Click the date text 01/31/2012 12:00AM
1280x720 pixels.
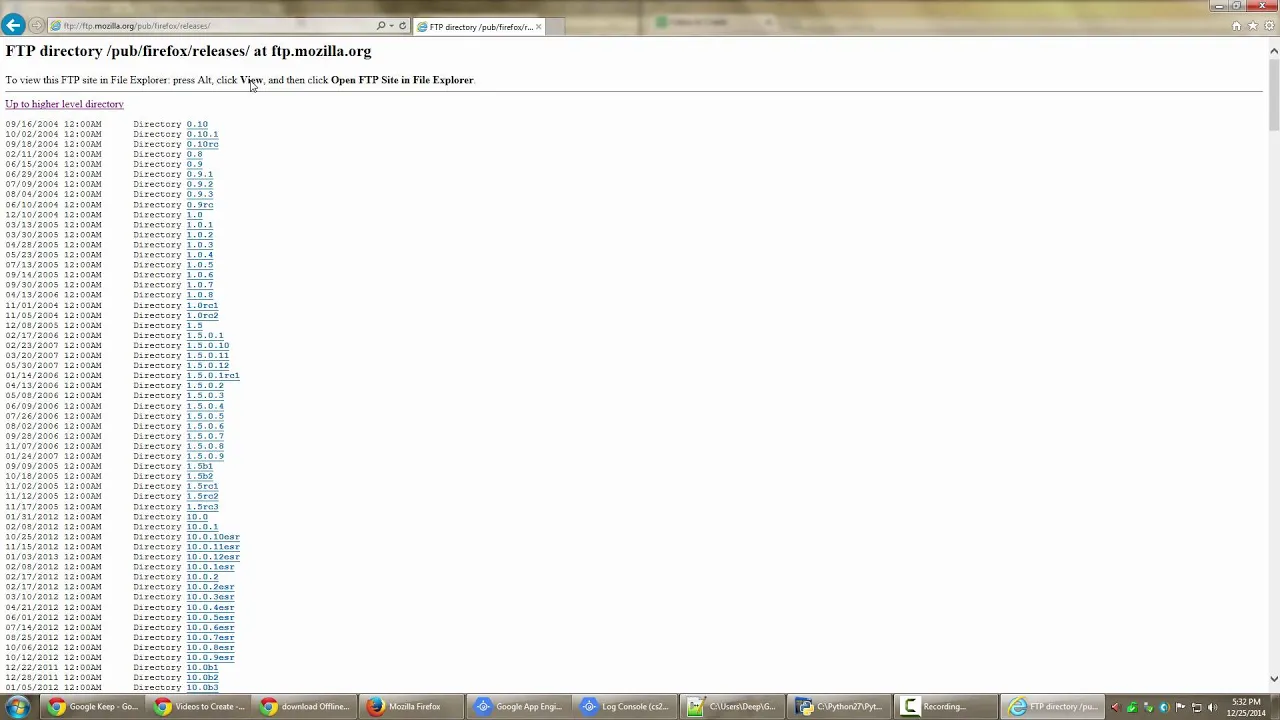(53, 517)
